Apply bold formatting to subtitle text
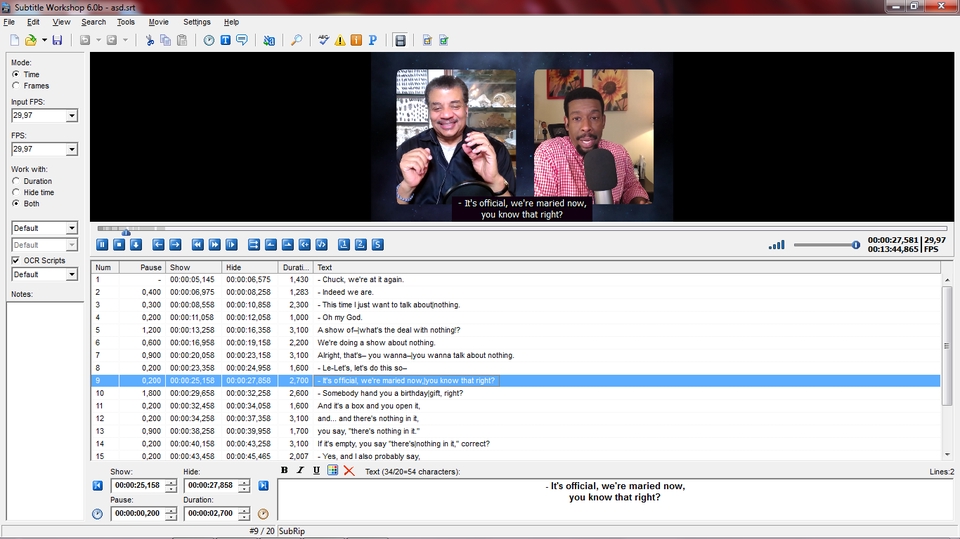This screenshot has height=539, width=960. 284,470
